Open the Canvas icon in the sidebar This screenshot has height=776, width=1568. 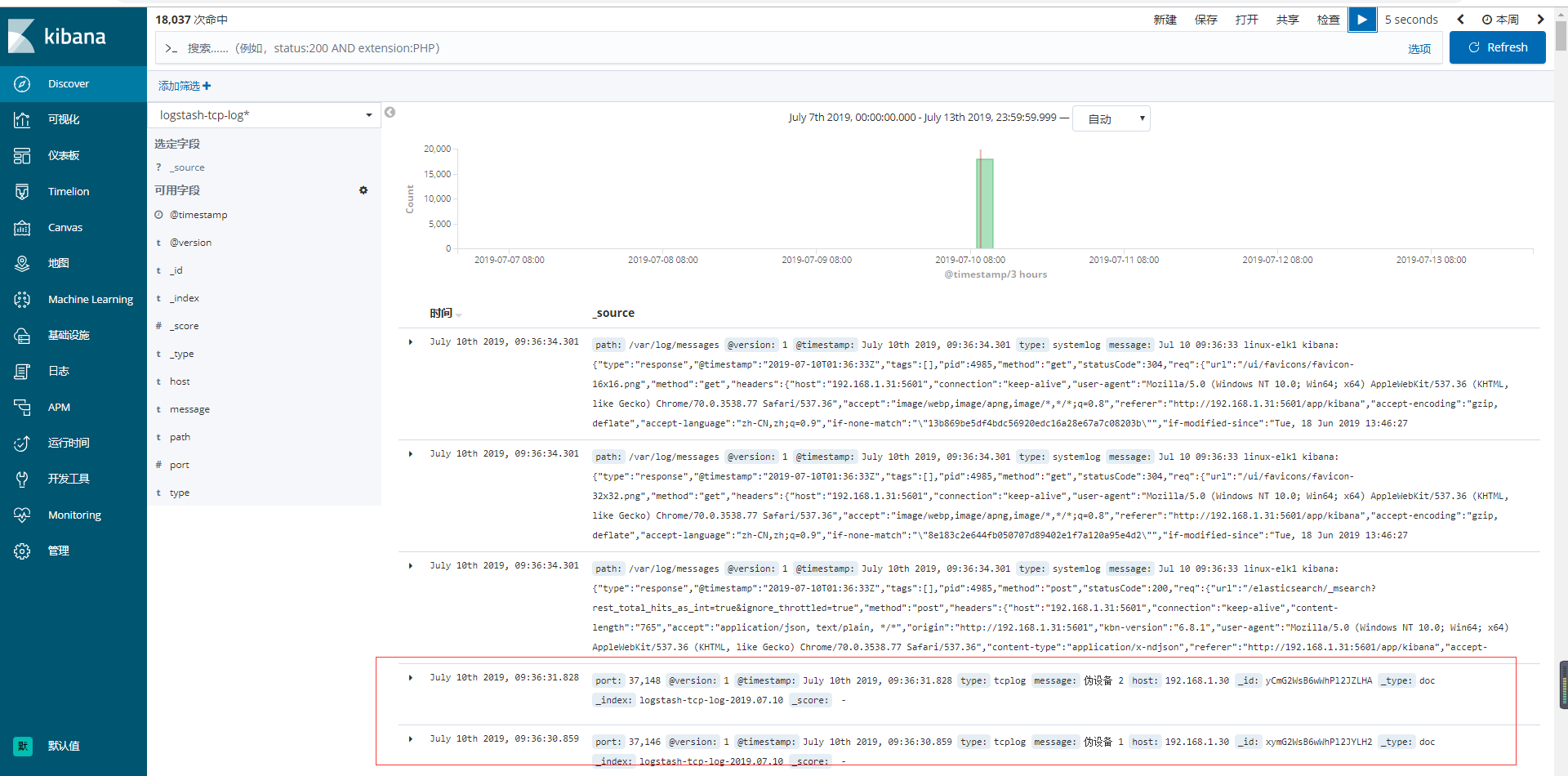22,228
